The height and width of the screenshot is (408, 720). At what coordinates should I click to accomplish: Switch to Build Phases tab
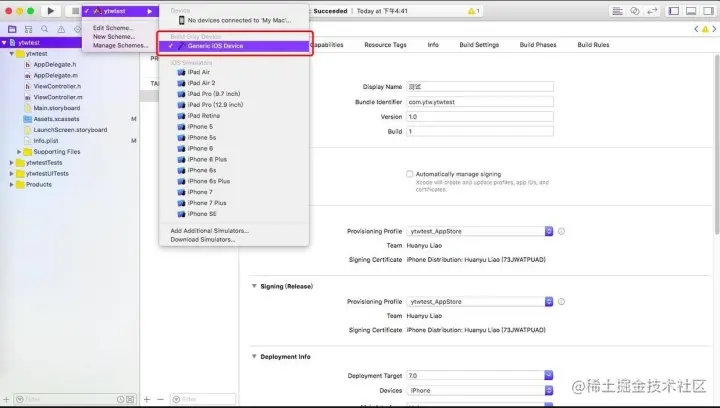coord(538,45)
